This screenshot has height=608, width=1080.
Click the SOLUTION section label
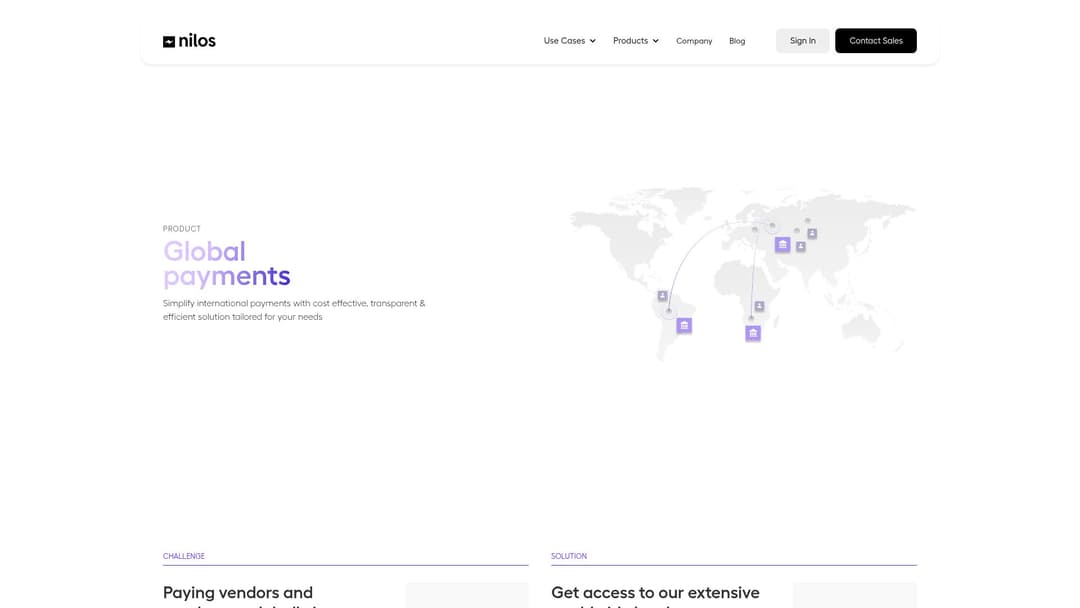click(x=569, y=556)
